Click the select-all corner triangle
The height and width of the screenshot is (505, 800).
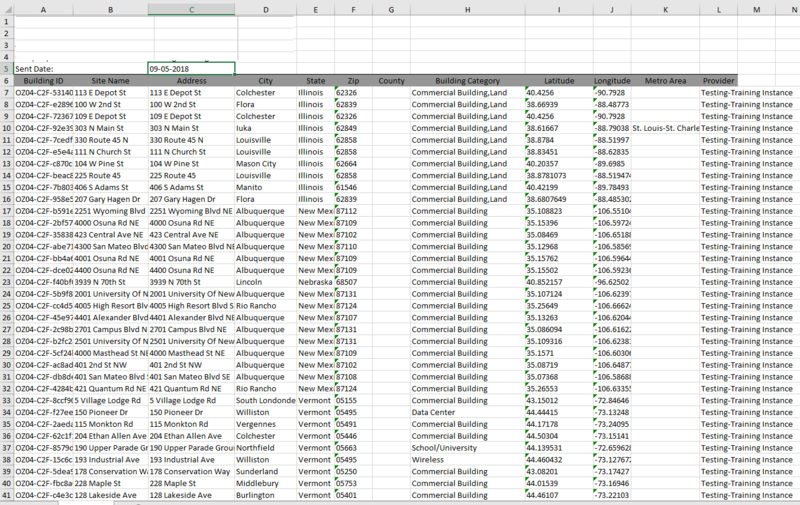[6, 9]
